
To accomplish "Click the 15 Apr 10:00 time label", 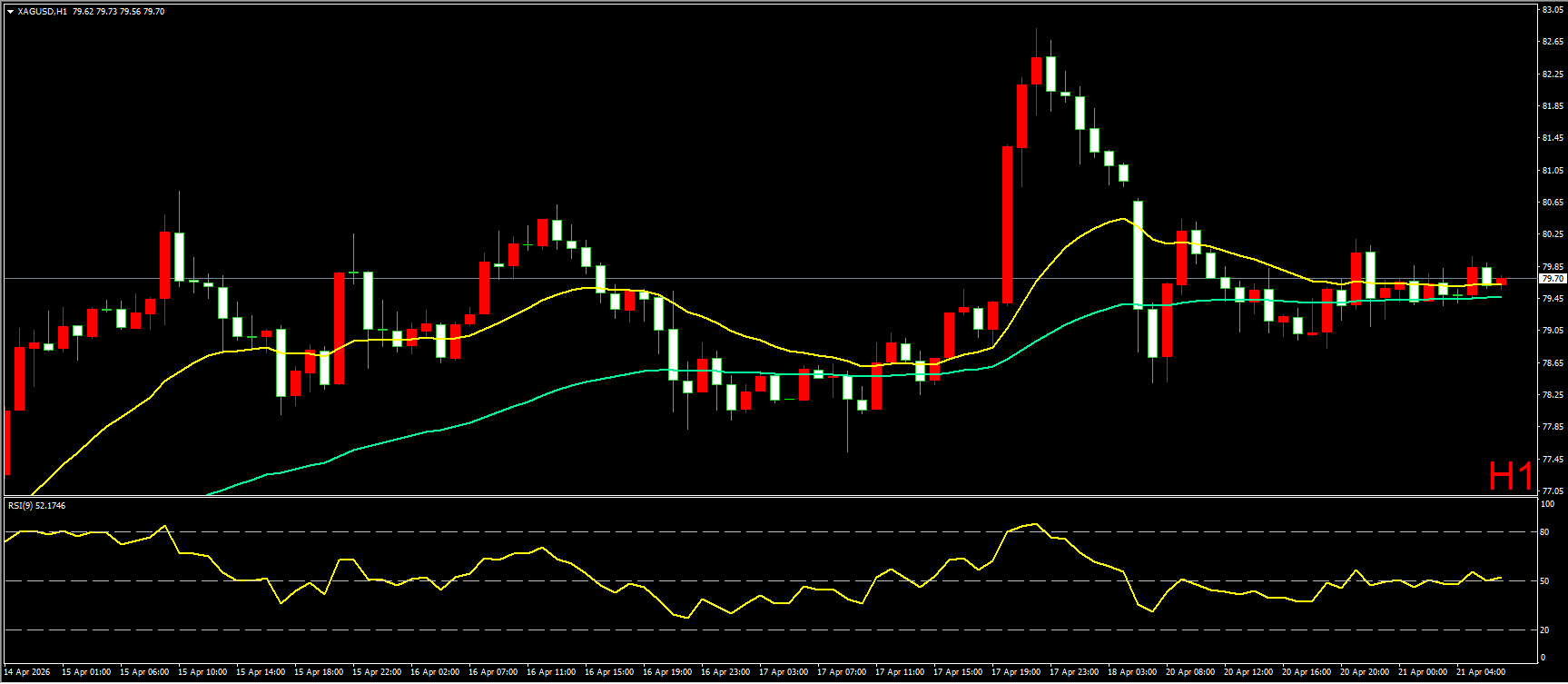I will pos(202,672).
